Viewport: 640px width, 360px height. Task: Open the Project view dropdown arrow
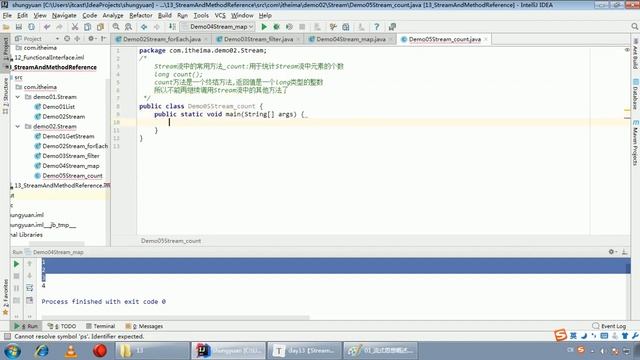(x=57, y=39)
